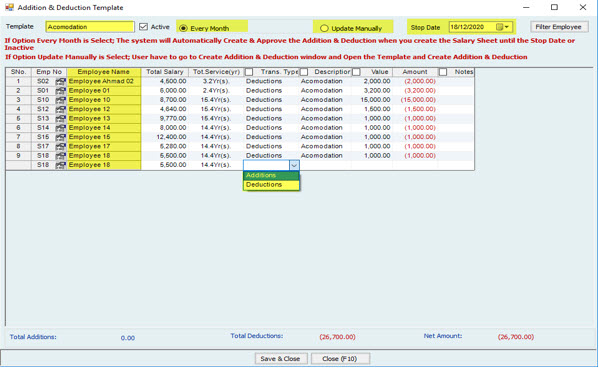Click service years cell 2.4Yr(s).
Screen dimensions: 599x369
tap(216, 91)
